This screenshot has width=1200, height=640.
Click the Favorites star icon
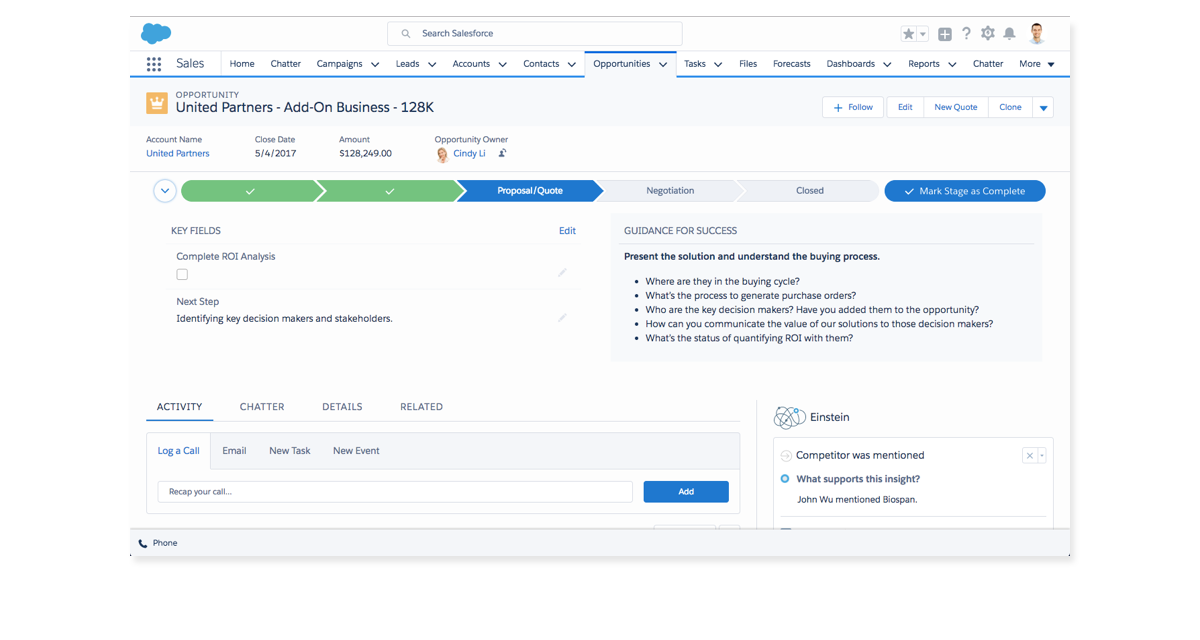pos(908,34)
